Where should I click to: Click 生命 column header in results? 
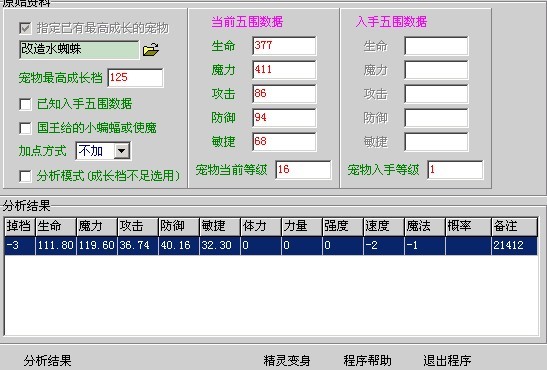[56, 227]
